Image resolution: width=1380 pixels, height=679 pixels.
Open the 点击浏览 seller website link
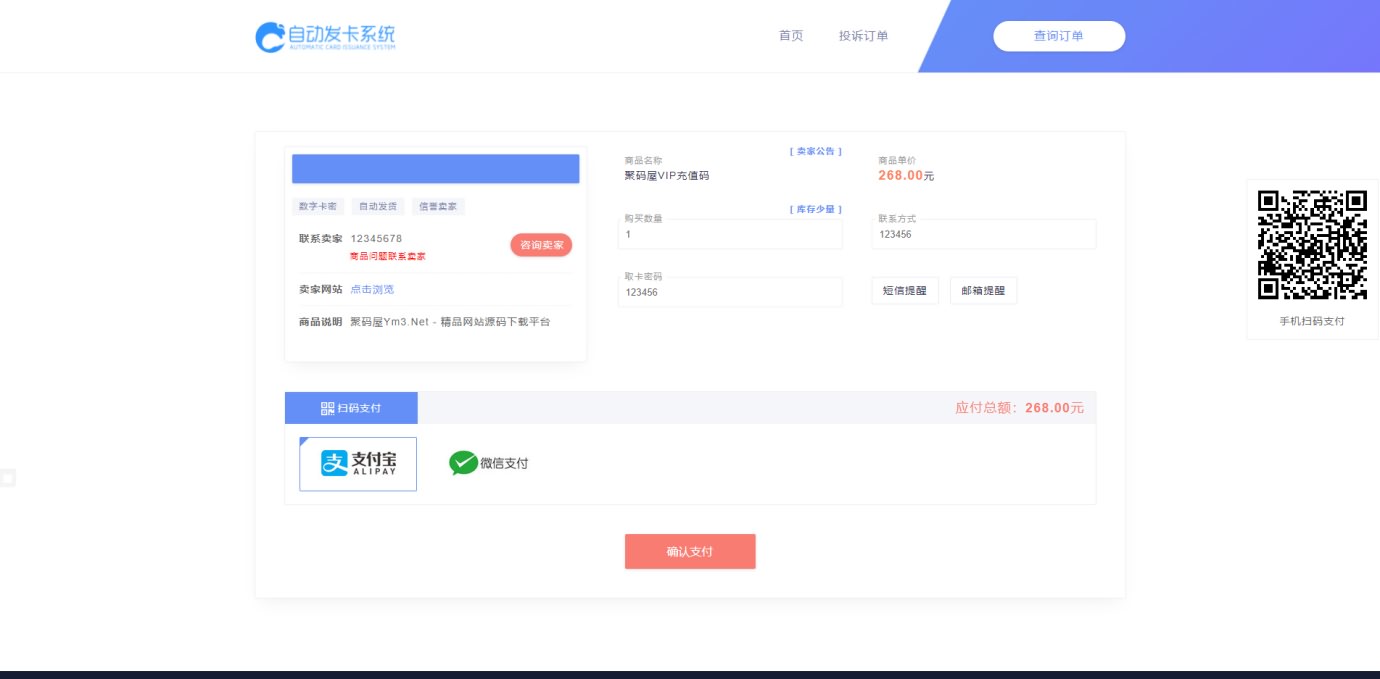[372, 289]
